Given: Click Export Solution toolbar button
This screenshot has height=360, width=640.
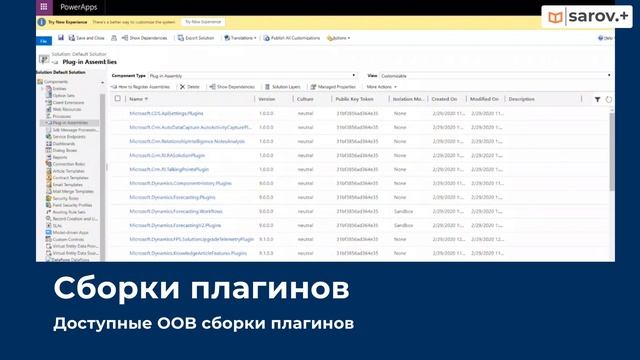Looking at the screenshot, I should [196, 38].
